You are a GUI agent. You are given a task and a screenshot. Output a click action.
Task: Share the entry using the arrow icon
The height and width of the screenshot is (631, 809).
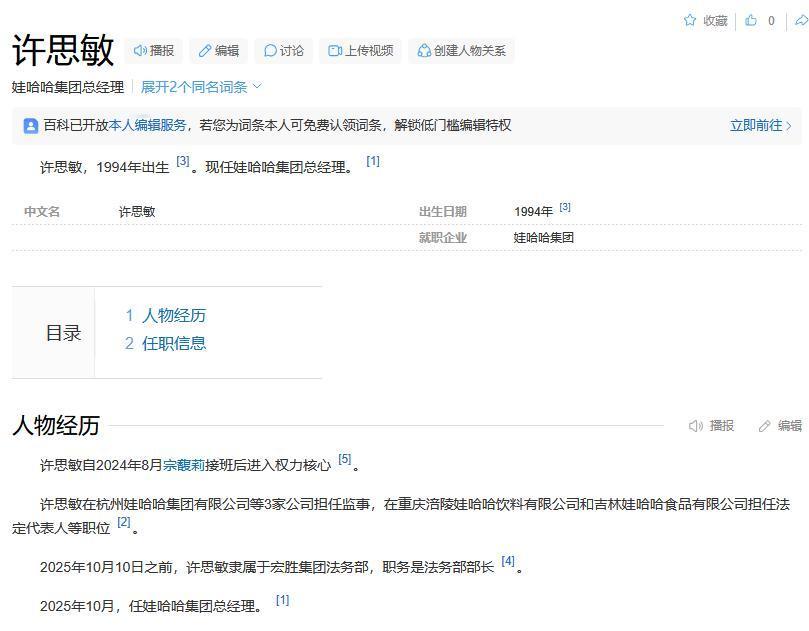[x=801, y=21]
